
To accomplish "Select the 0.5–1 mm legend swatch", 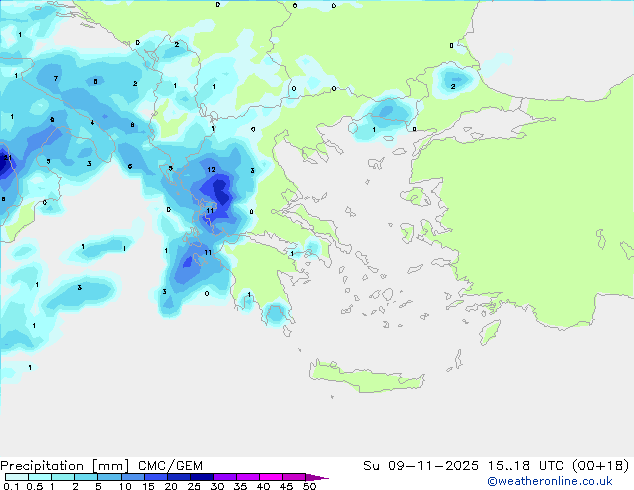I will coord(40,477).
